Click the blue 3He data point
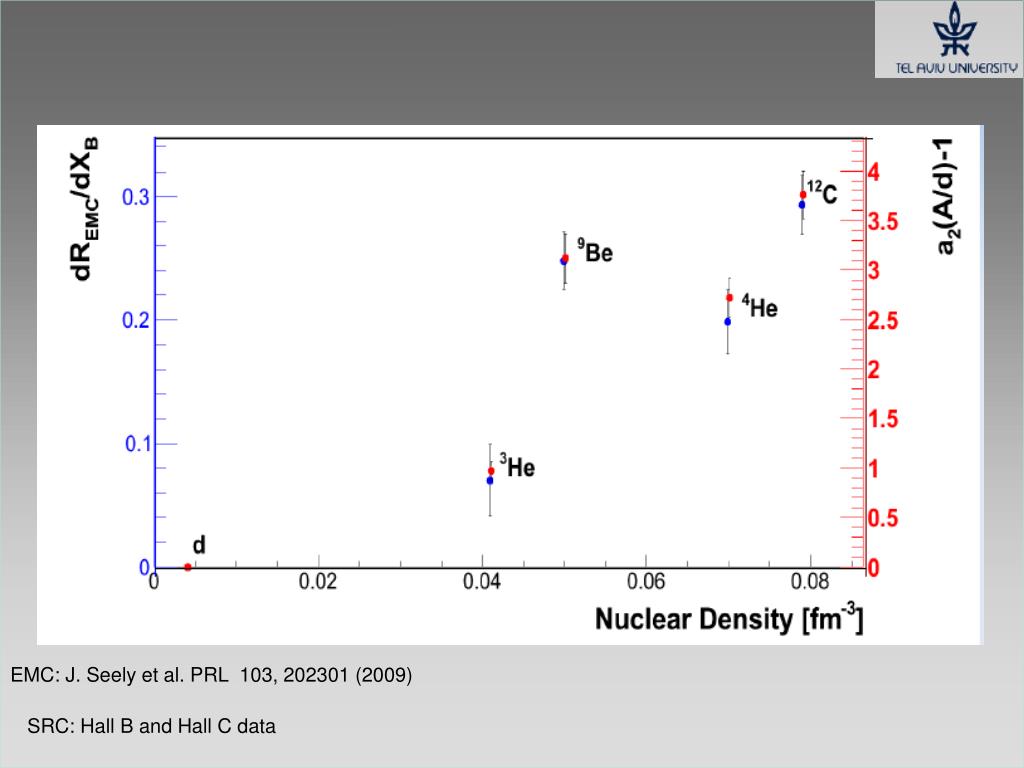Image resolution: width=1024 pixels, height=768 pixels. (490, 481)
